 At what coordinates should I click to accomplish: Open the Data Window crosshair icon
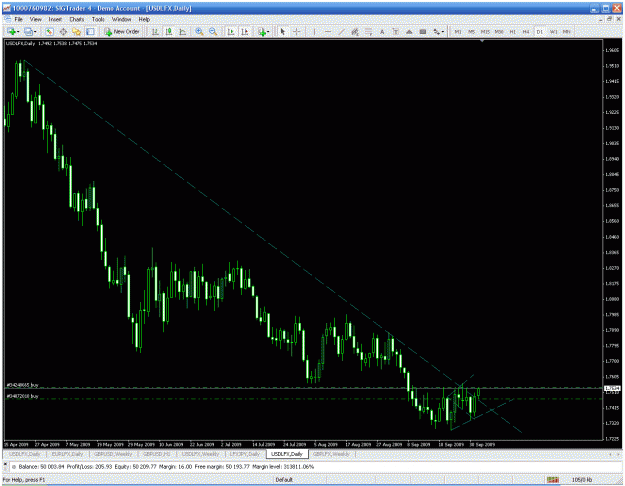click(x=63, y=31)
